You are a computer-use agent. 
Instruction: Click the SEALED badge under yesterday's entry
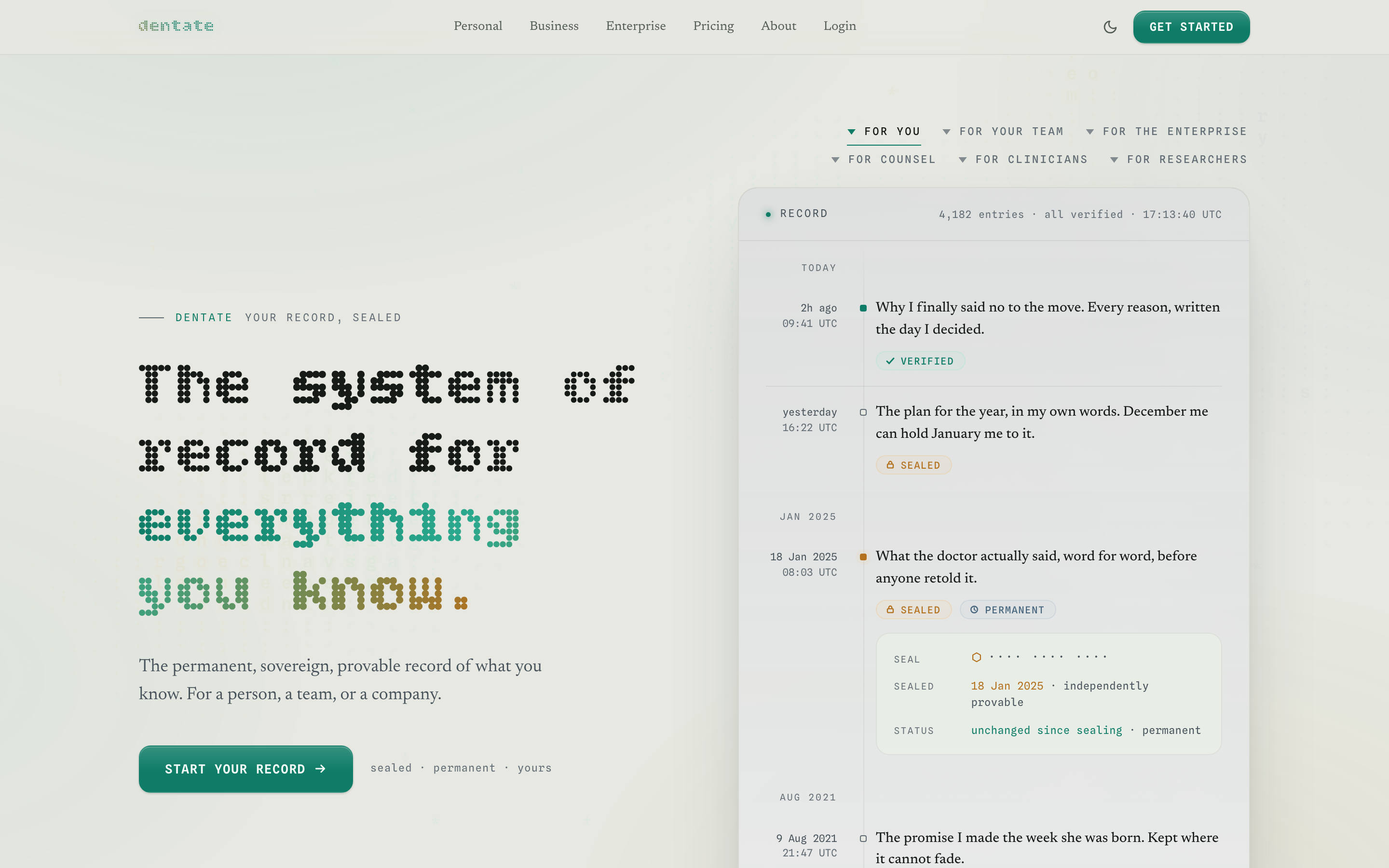(913, 465)
